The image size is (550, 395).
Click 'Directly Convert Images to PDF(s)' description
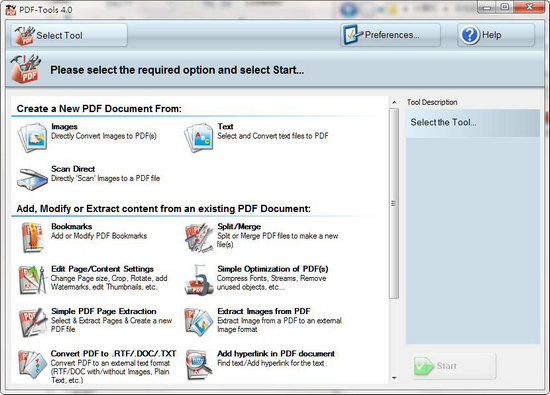[x=104, y=136]
